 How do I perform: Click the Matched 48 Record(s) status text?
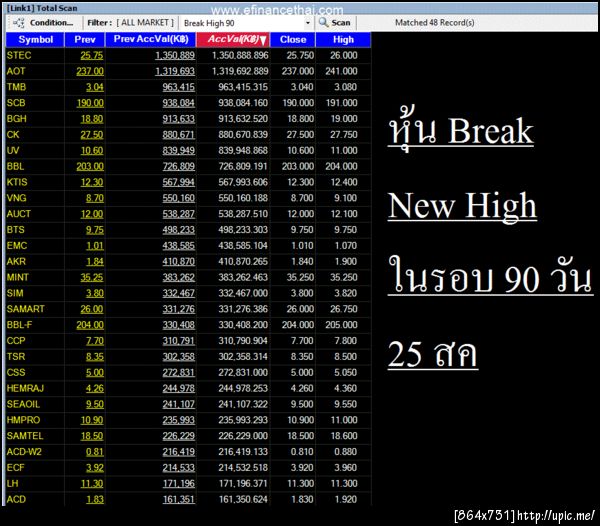click(x=435, y=23)
